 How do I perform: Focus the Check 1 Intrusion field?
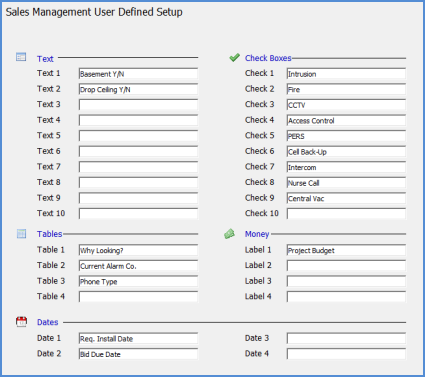click(346, 74)
